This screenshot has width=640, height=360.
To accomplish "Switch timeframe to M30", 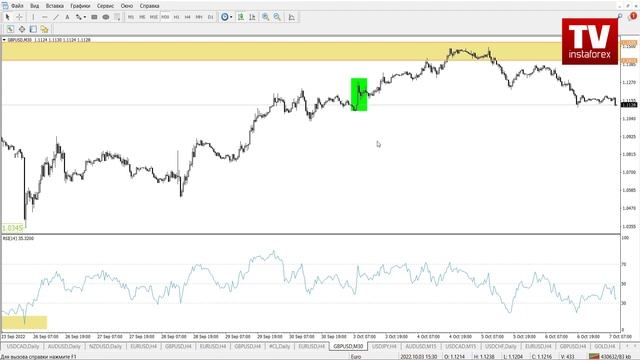I will 165,17.
